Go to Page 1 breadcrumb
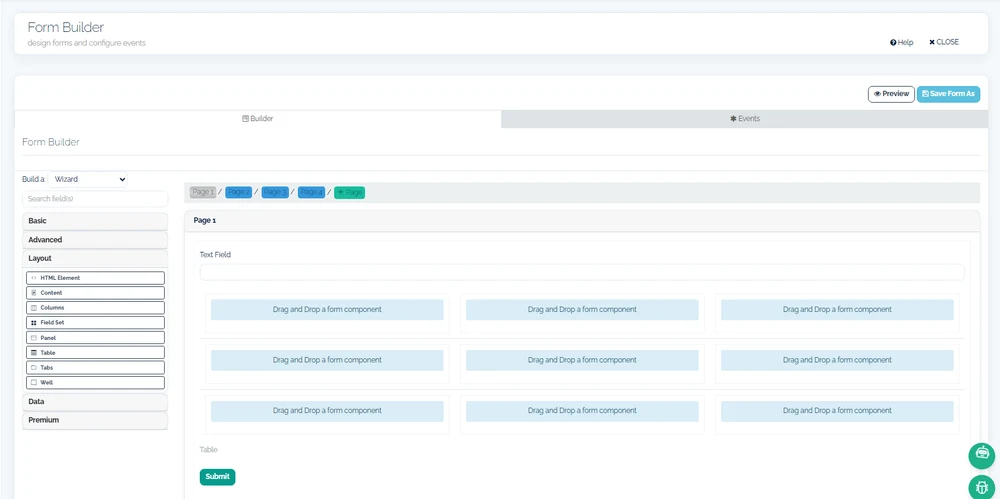This screenshot has width=1000, height=499. [x=203, y=192]
